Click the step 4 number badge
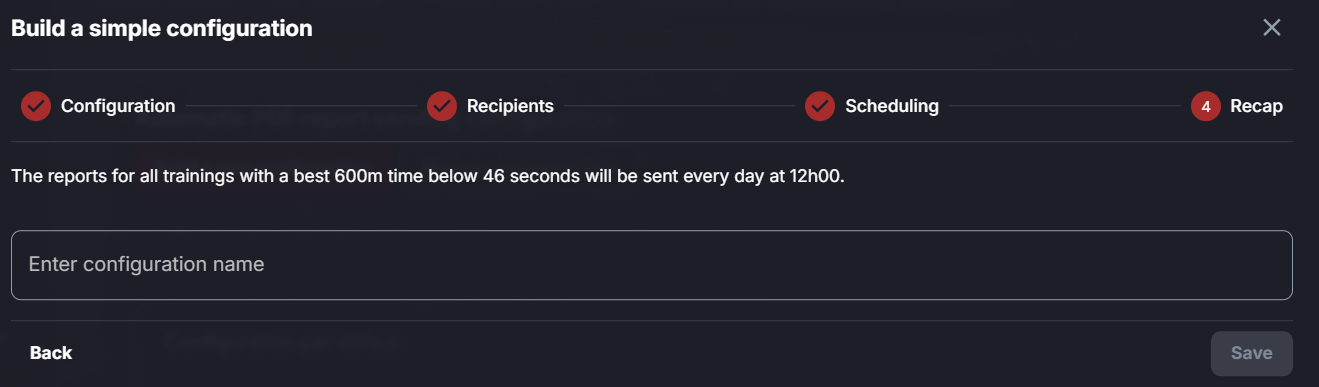This screenshot has width=1319, height=387. [x=1206, y=106]
